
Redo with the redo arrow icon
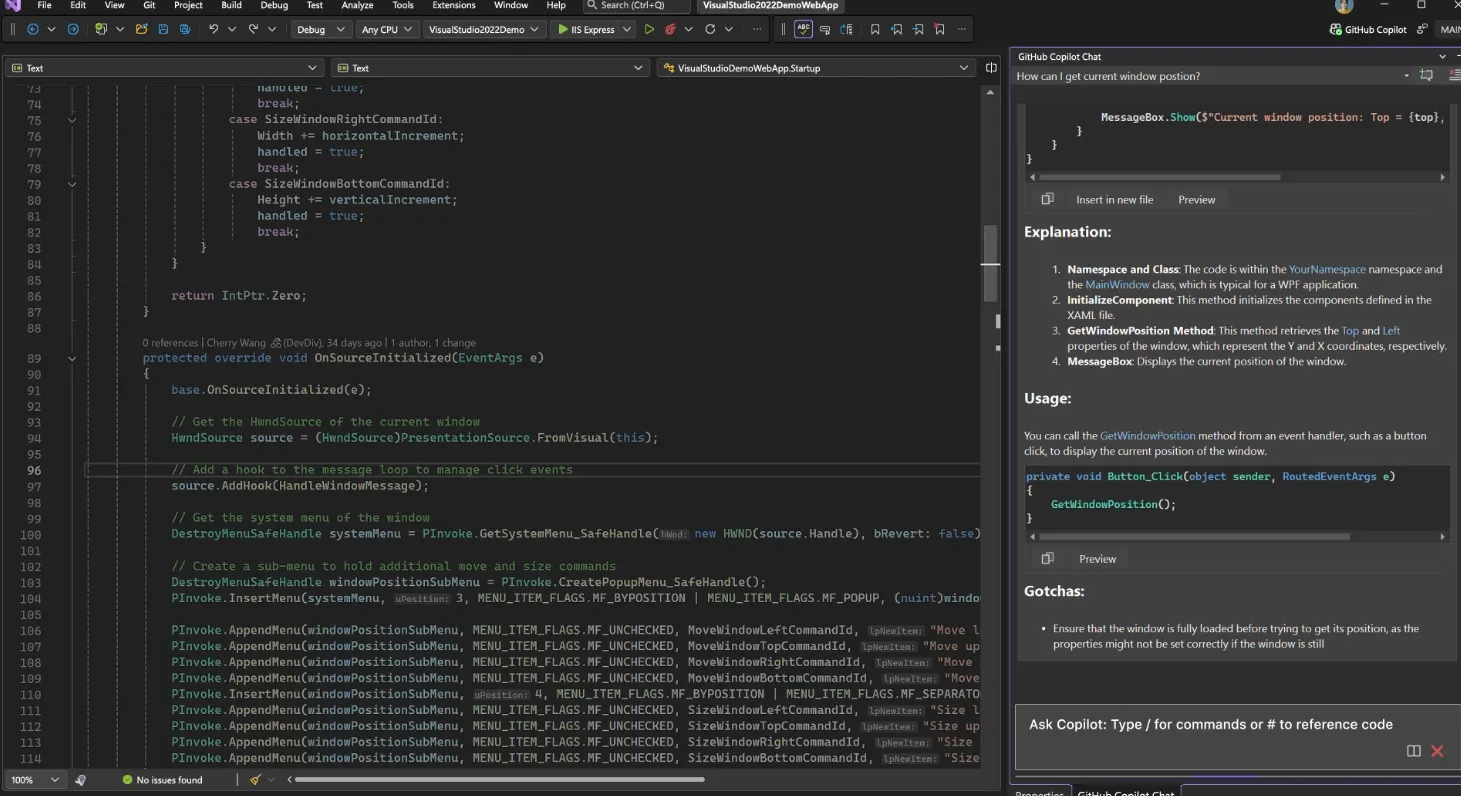253,29
